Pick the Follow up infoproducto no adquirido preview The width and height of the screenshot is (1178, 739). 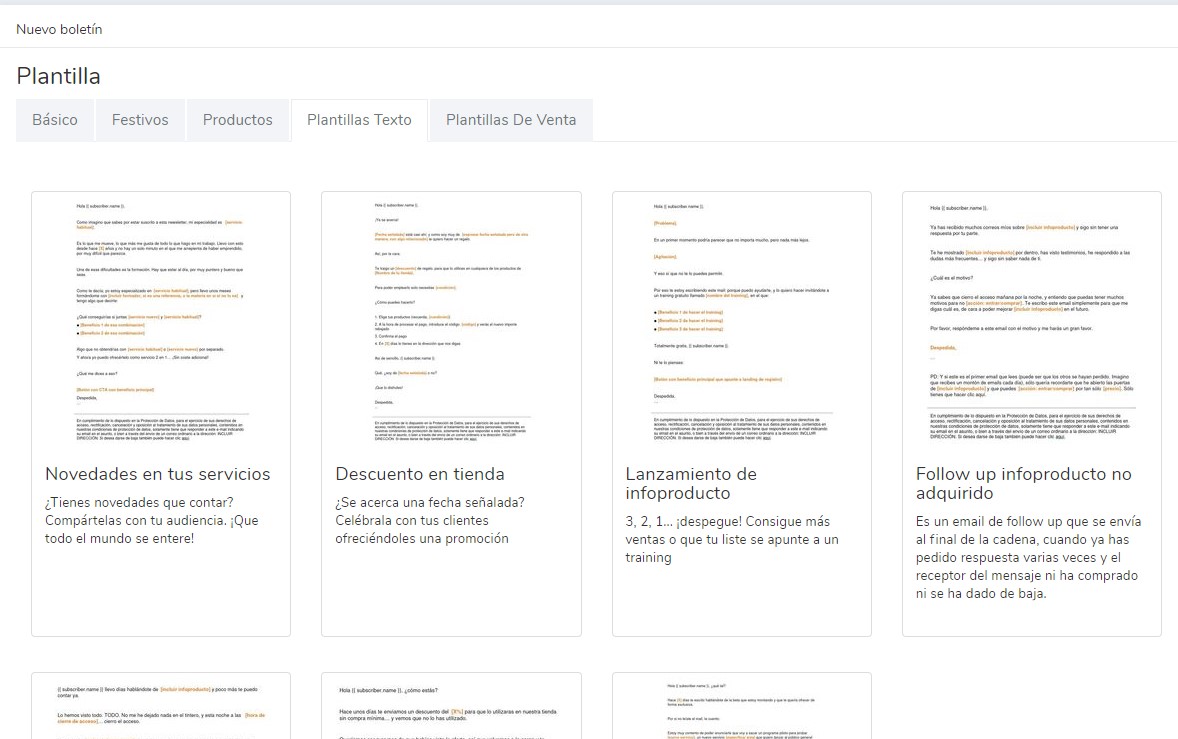point(1032,323)
